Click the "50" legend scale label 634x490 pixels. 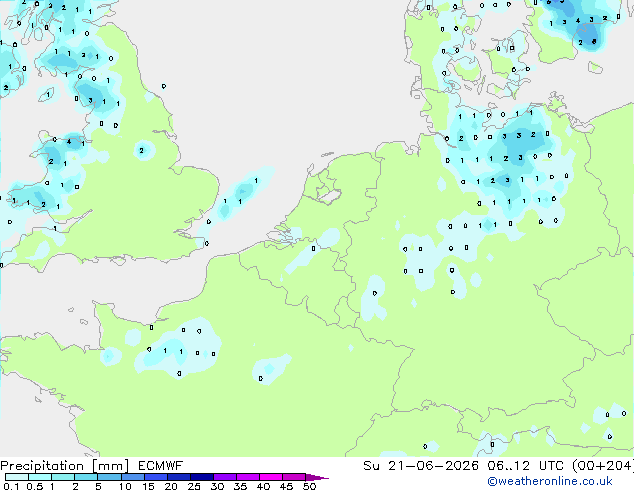309,486
